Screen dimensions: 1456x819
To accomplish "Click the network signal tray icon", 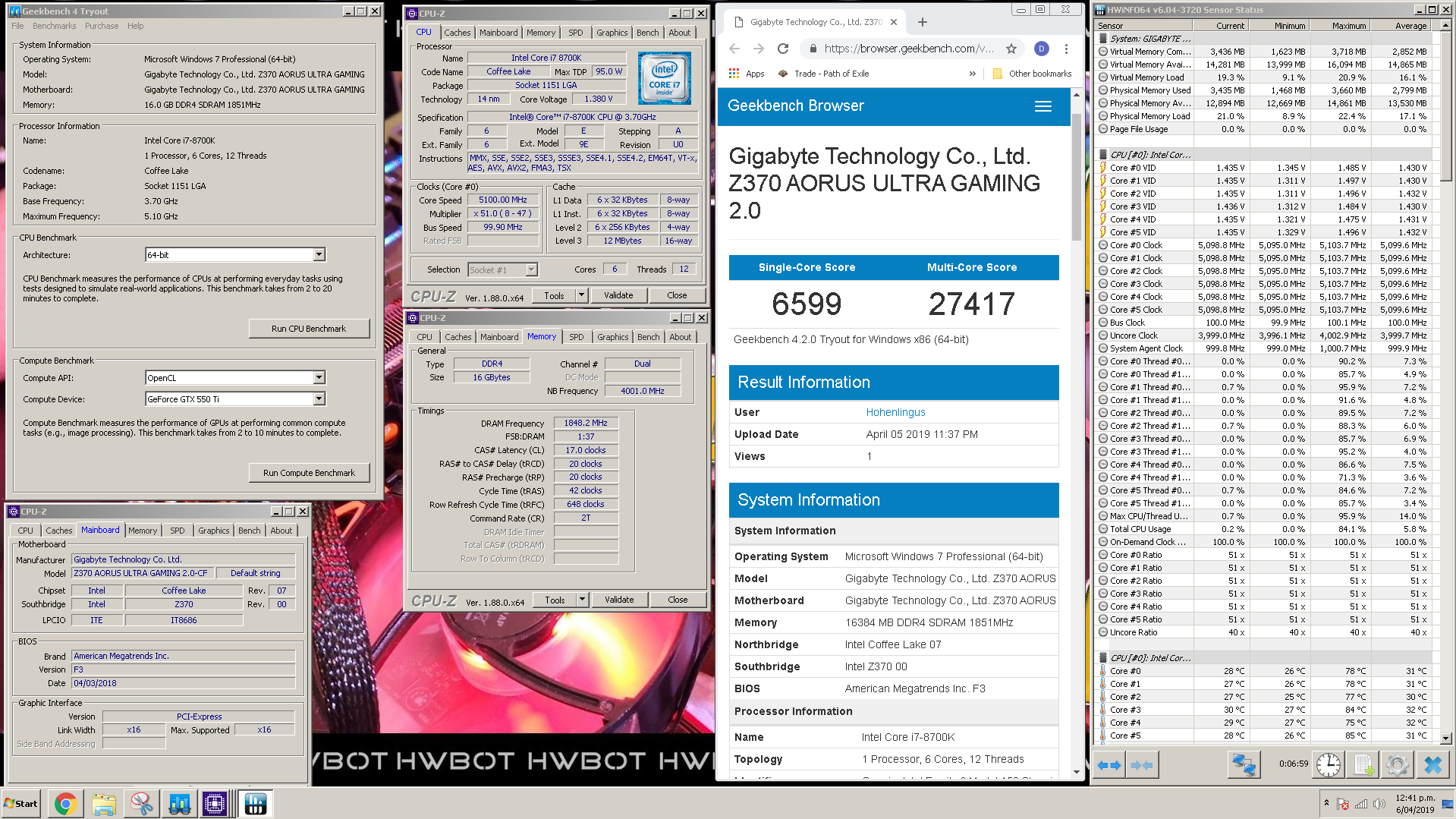I will [x=1361, y=804].
